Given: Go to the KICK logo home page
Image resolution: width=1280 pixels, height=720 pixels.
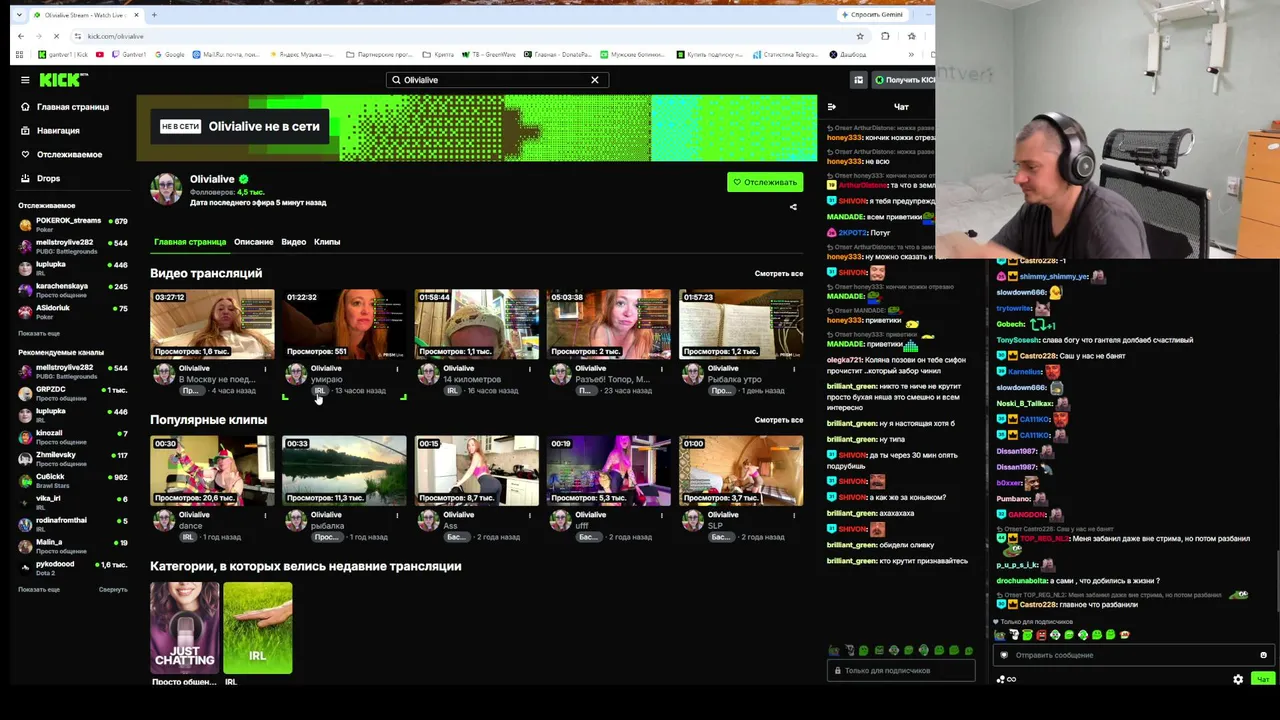Looking at the screenshot, I should [x=63, y=80].
